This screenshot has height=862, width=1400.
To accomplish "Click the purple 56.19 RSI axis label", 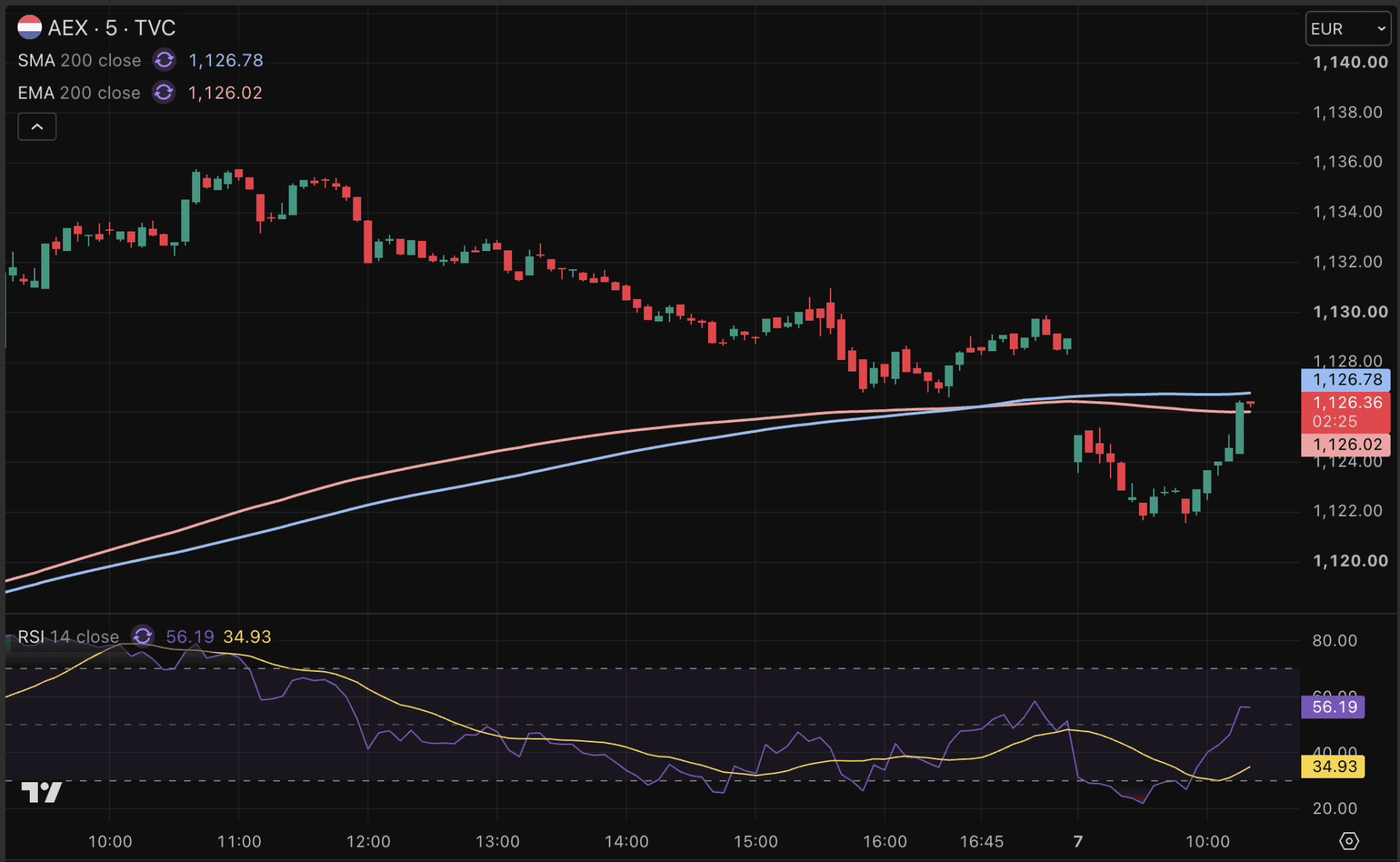I will pos(1333,707).
